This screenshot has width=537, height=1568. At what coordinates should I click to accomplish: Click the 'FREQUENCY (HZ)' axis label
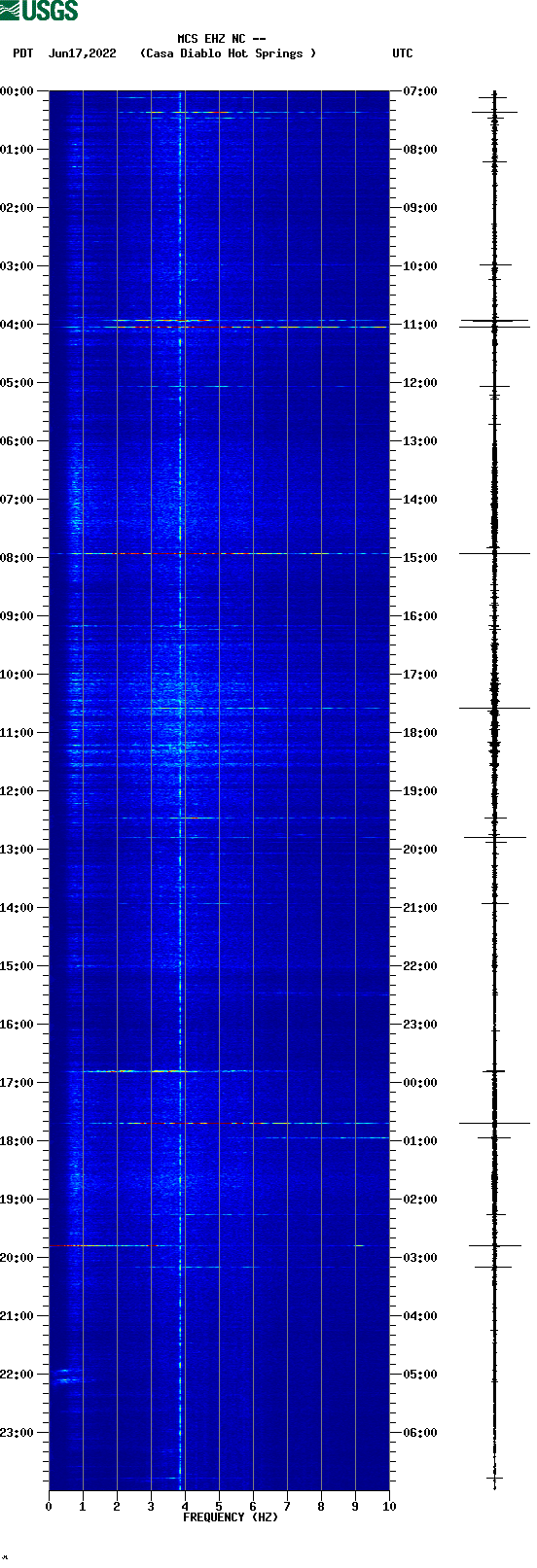click(x=231, y=1517)
